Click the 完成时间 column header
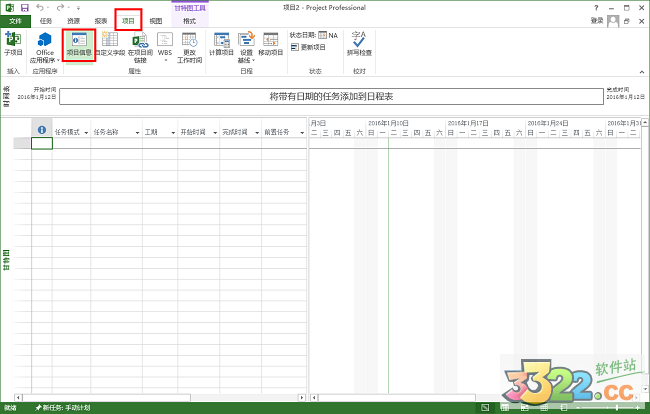650x414 pixels. tap(235, 132)
